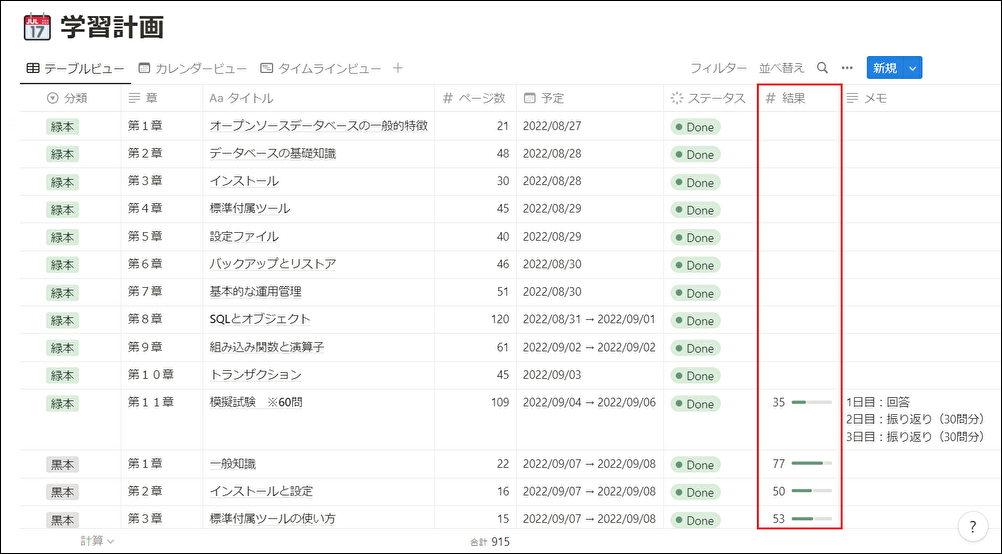Viewport: 1002px width, 554px height.
Task: Click the date range 2022/08/31 → 2022/09/01
Action: point(589,319)
